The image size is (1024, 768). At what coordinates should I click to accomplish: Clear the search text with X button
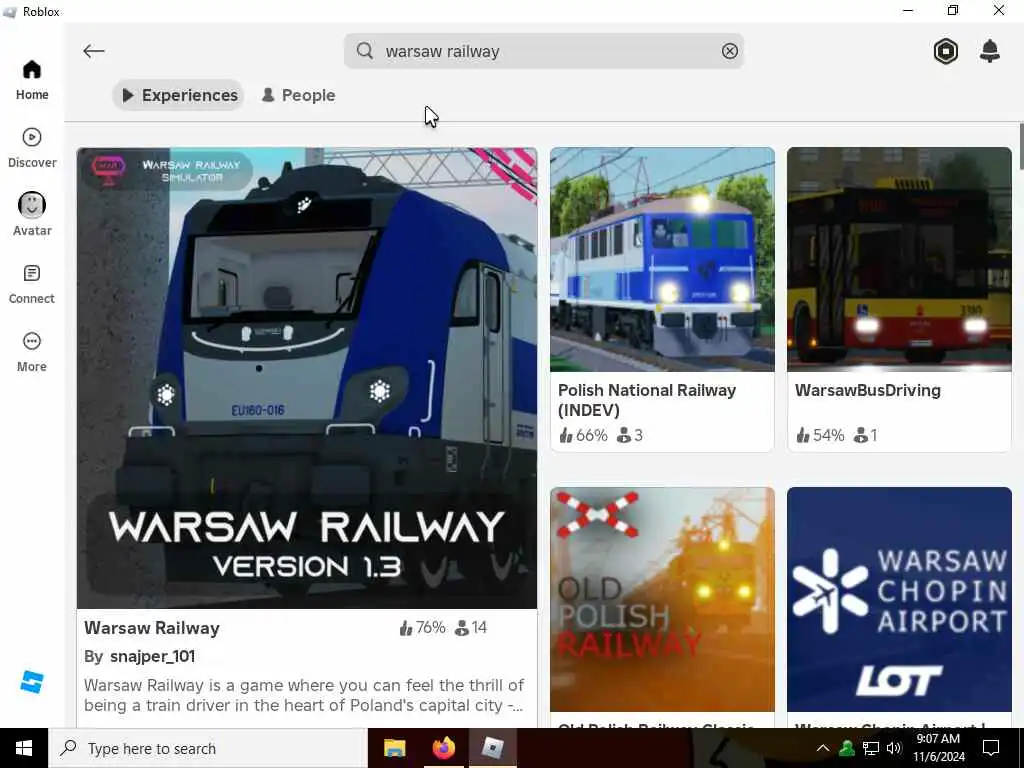pyautogui.click(x=729, y=51)
